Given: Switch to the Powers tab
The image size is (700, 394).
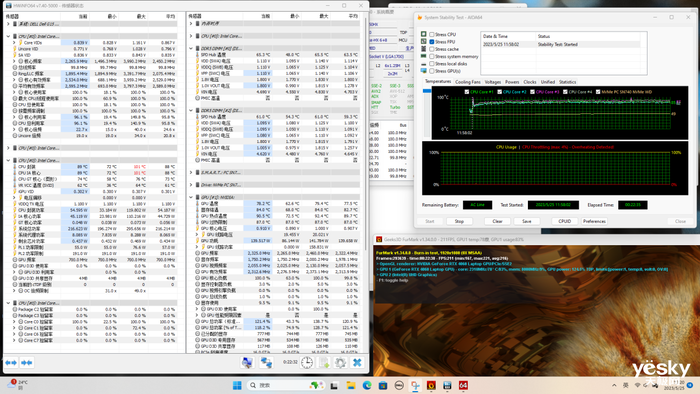Looking at the screenshot, I should 512,82.
